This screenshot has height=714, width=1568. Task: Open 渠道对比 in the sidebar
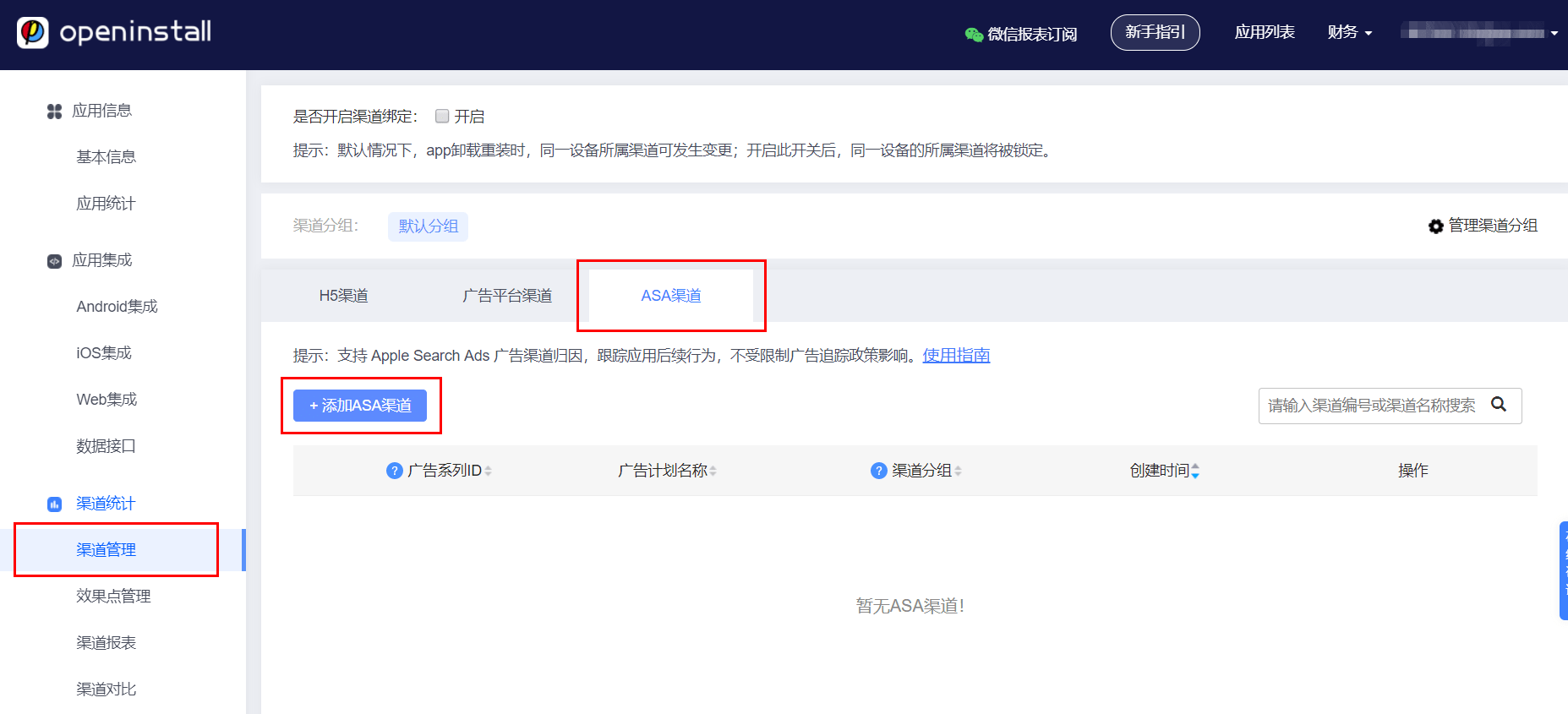click(x=106, y=689)
